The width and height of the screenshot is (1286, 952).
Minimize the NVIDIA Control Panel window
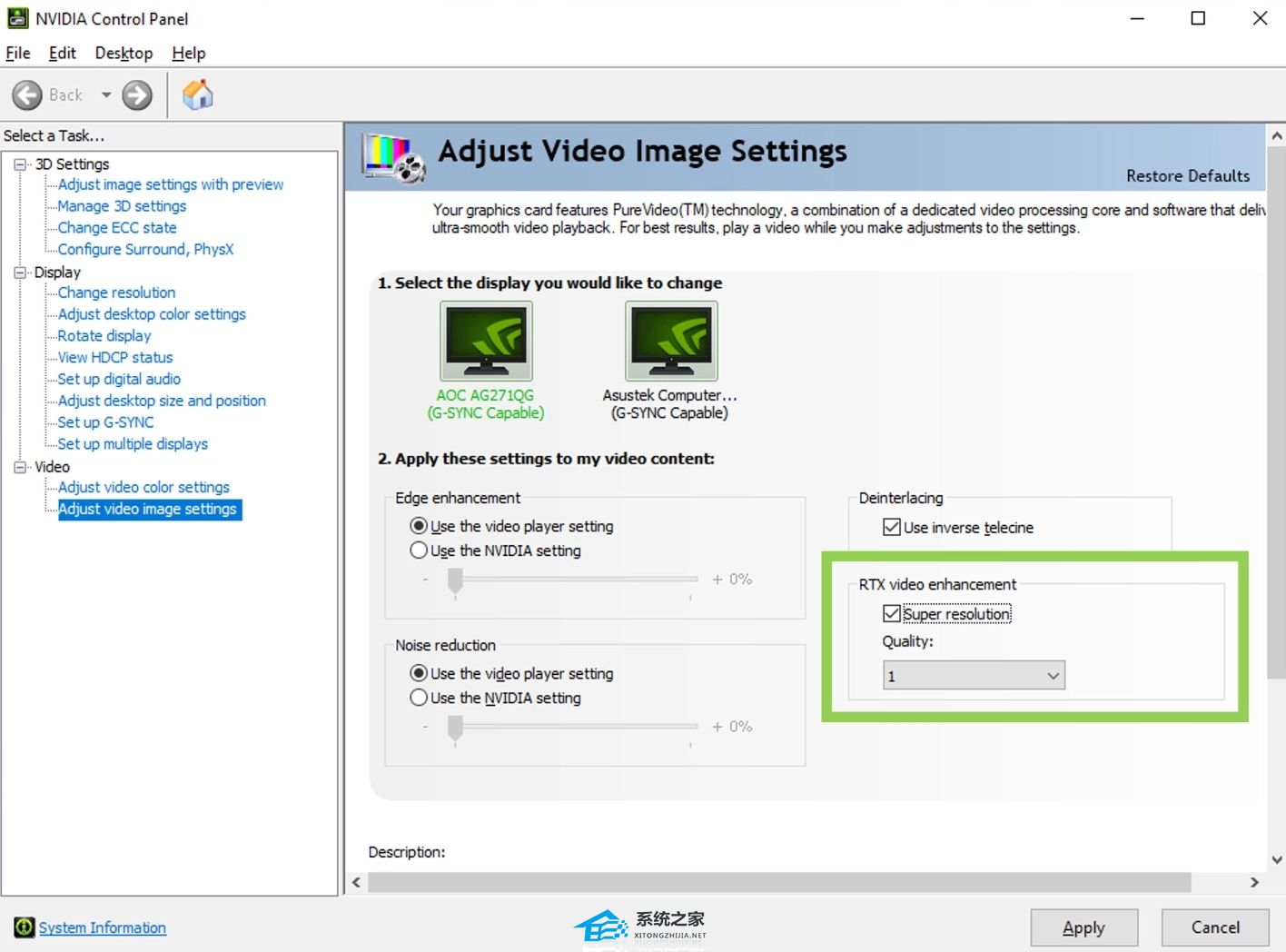1137,18
